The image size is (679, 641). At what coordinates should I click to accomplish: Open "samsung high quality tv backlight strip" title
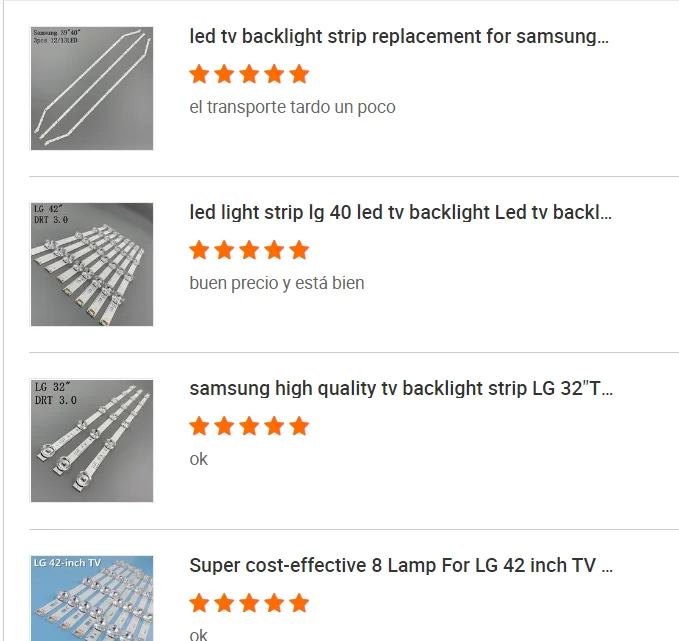(400, 389)
